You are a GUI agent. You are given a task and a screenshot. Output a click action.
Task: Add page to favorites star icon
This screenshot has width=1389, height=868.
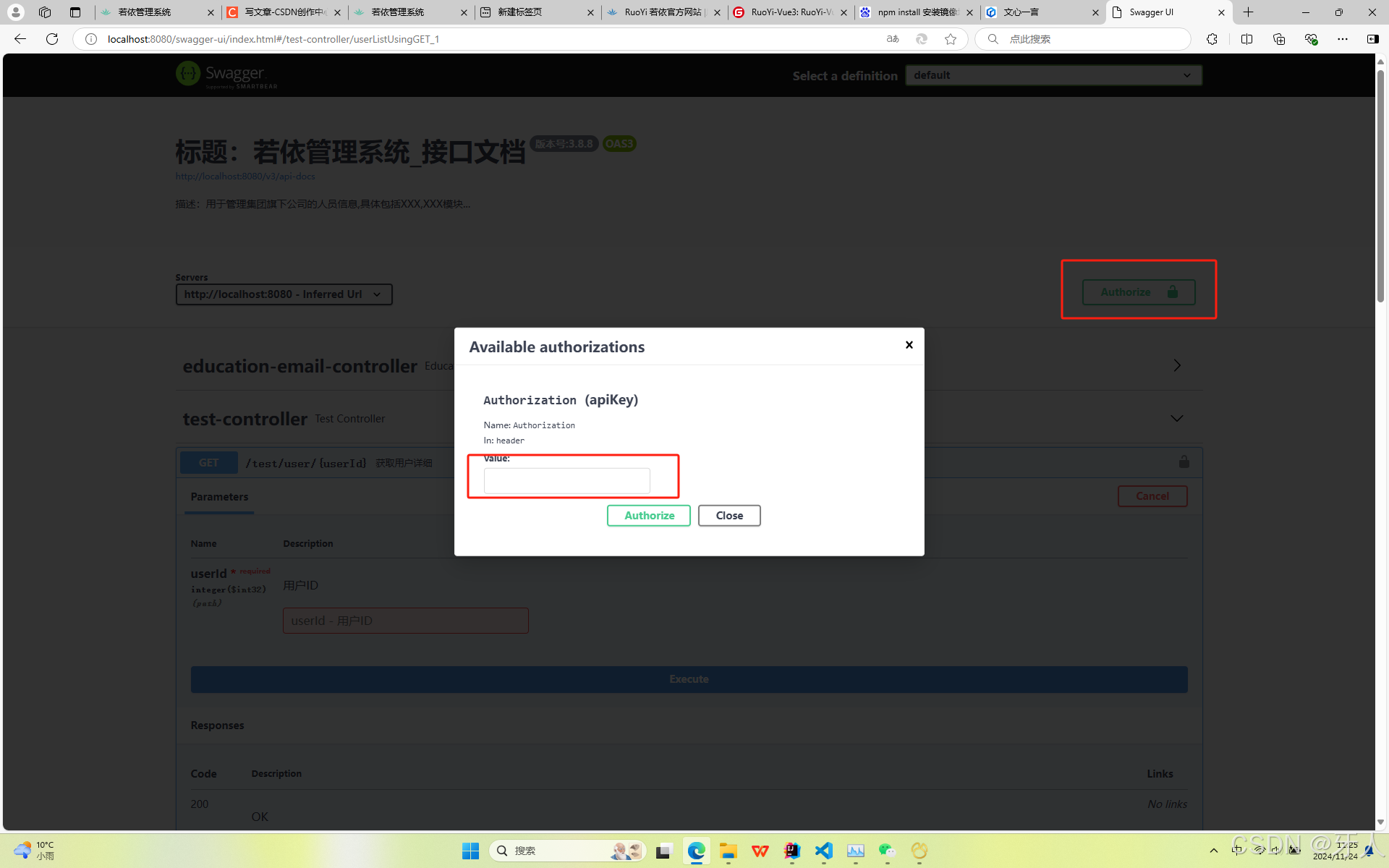[x=951, y=39]
